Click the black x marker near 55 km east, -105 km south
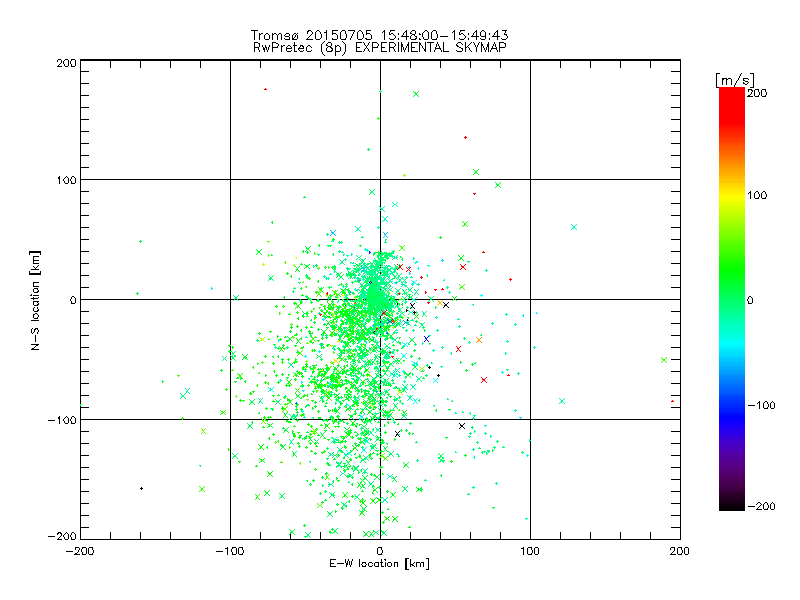The image size is (800, 600). coord(462,426)
